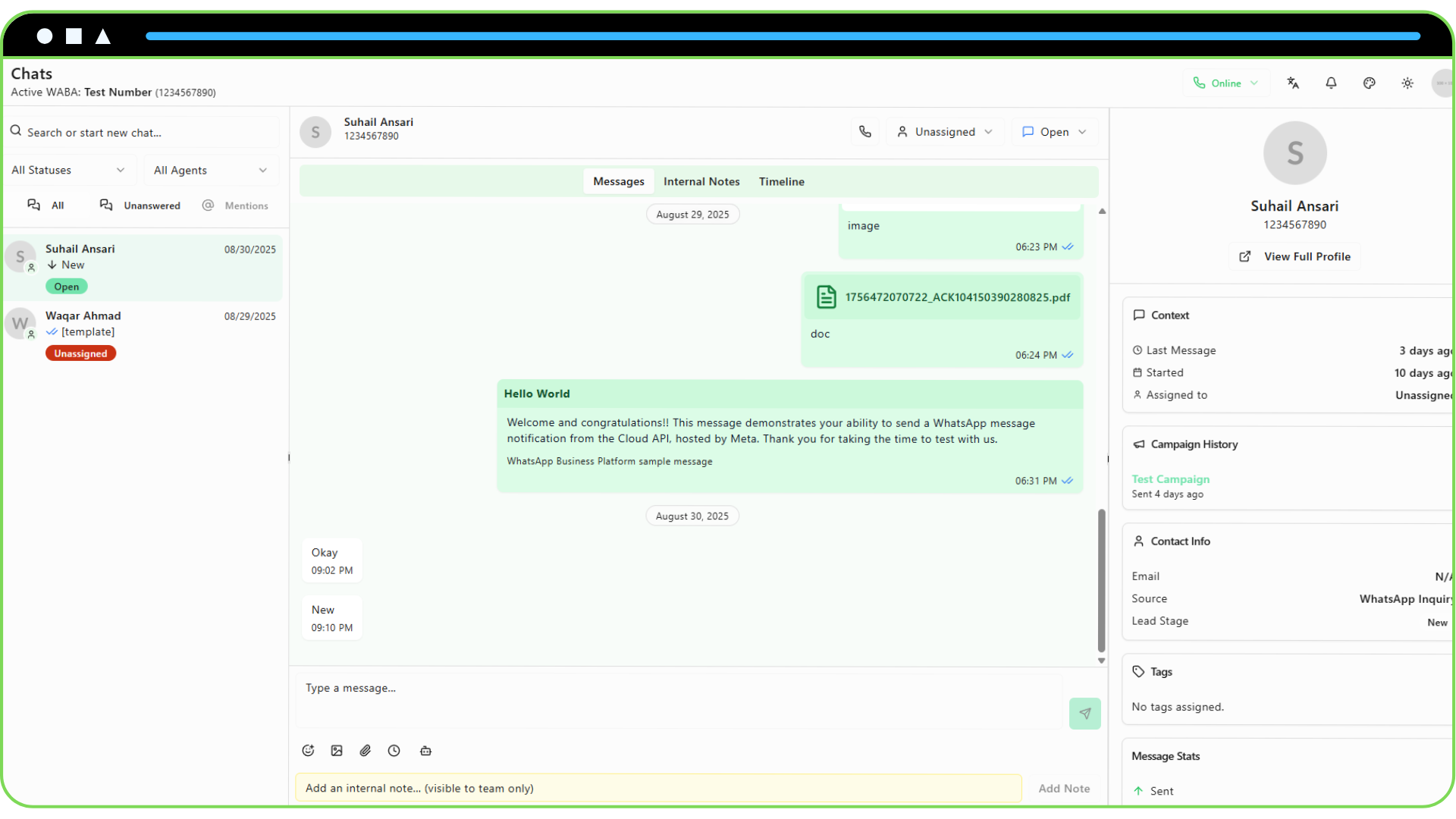The image size is (1456, 819).
Task: Click the white triangle in top black bar
Action: (x=103, y=36)
